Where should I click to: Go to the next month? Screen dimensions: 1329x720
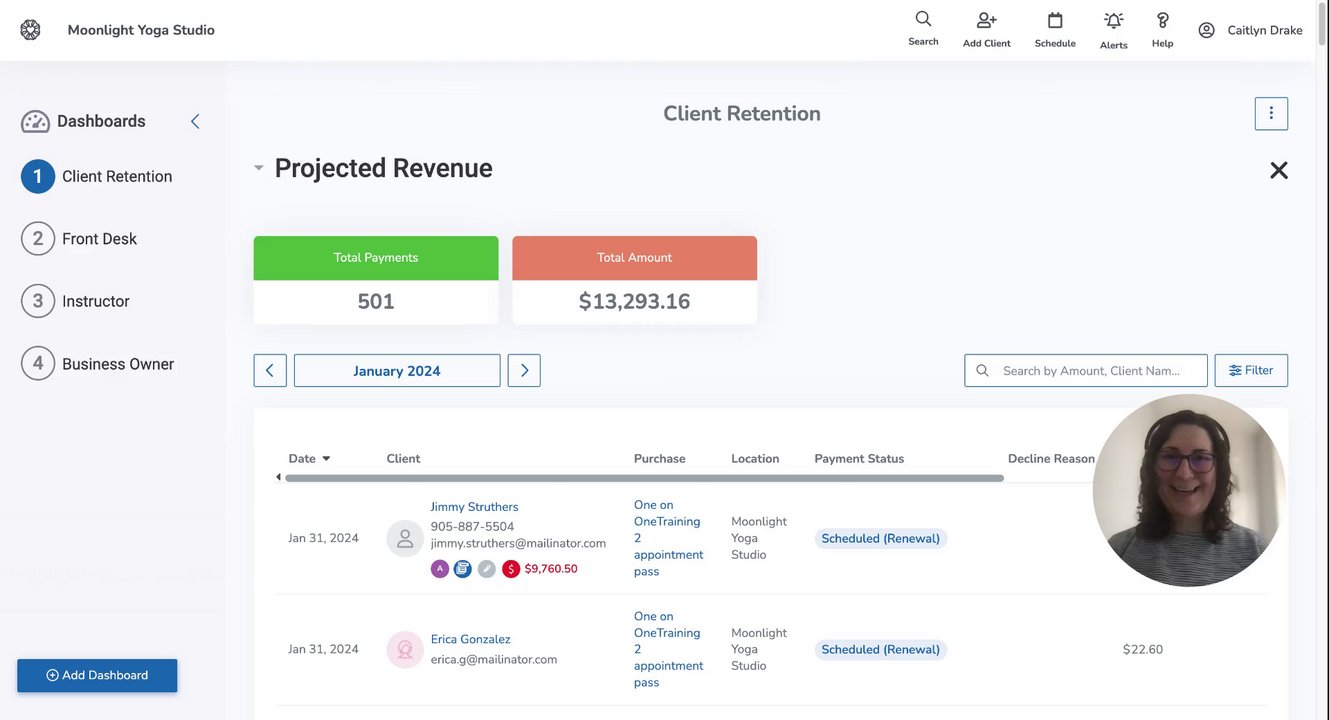[x=524, y=371]
